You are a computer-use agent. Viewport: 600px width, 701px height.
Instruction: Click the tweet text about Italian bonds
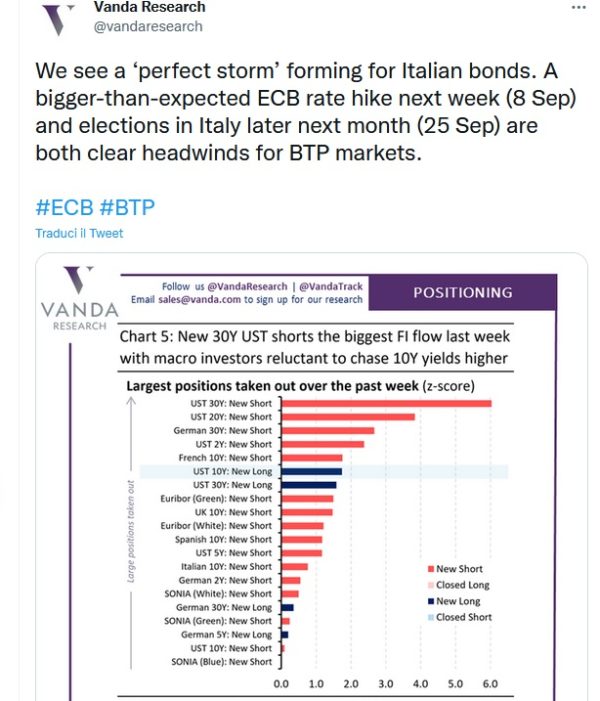[x=306, y=112]
